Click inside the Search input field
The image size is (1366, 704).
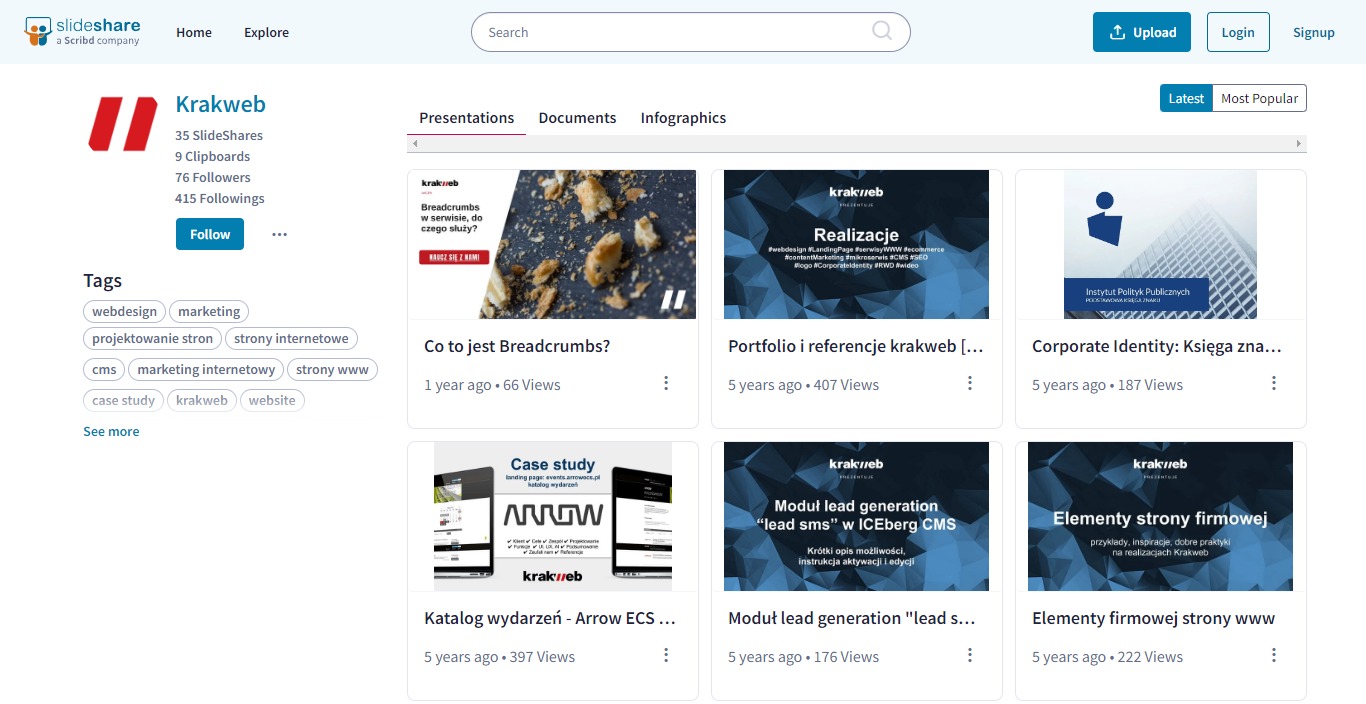coord(690,32)
